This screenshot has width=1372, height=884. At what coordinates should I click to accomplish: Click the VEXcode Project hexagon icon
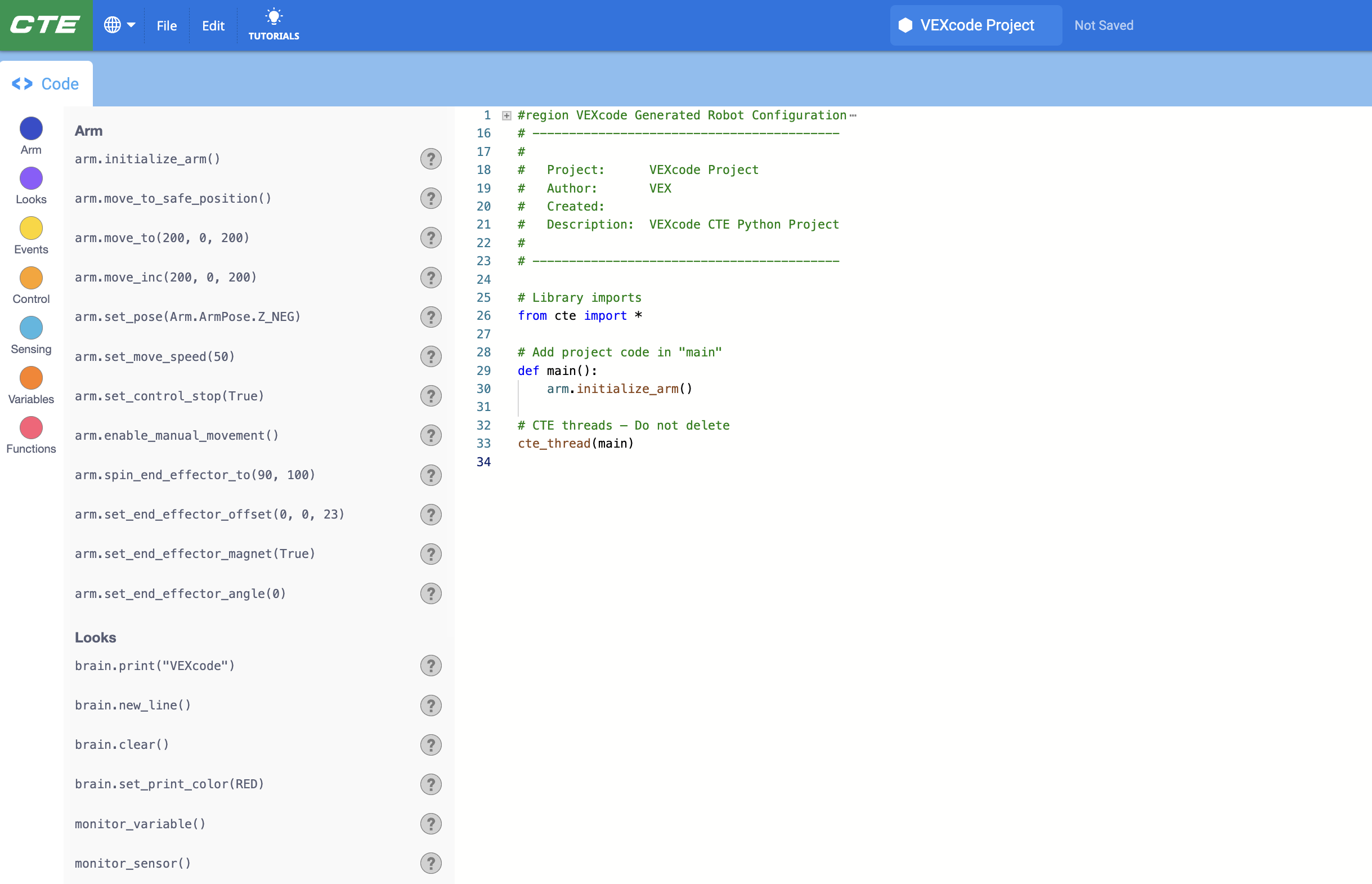pos(905,25)
